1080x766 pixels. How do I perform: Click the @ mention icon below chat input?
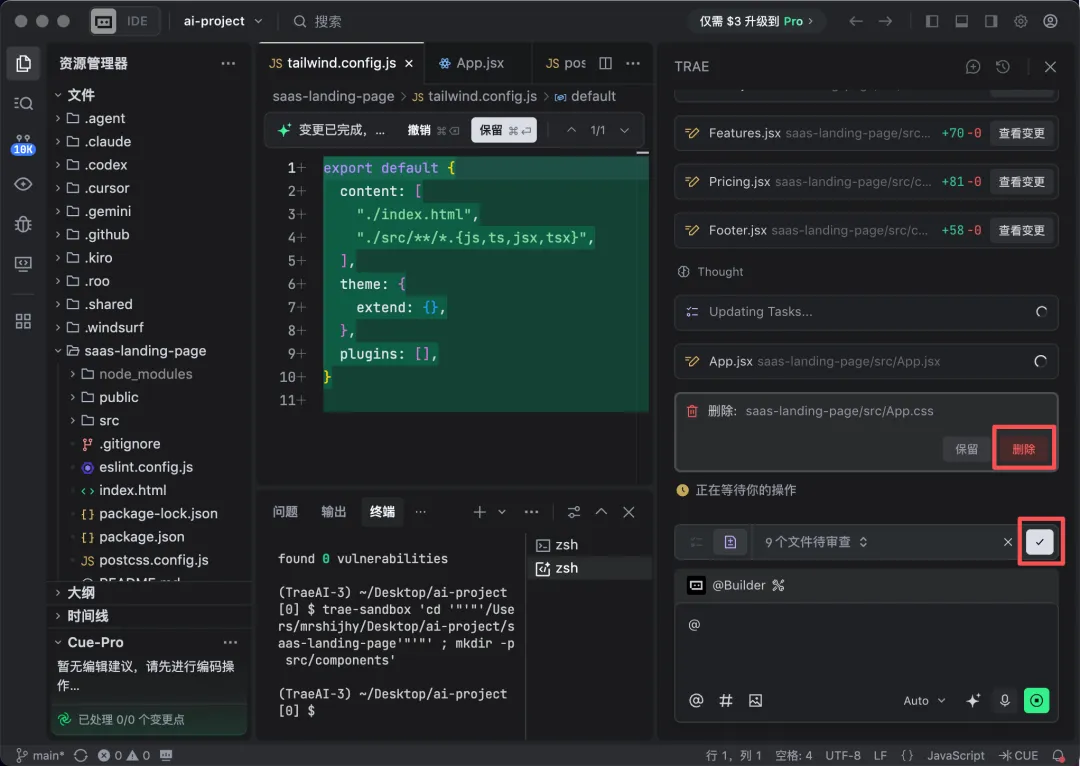tap(696, 701)
